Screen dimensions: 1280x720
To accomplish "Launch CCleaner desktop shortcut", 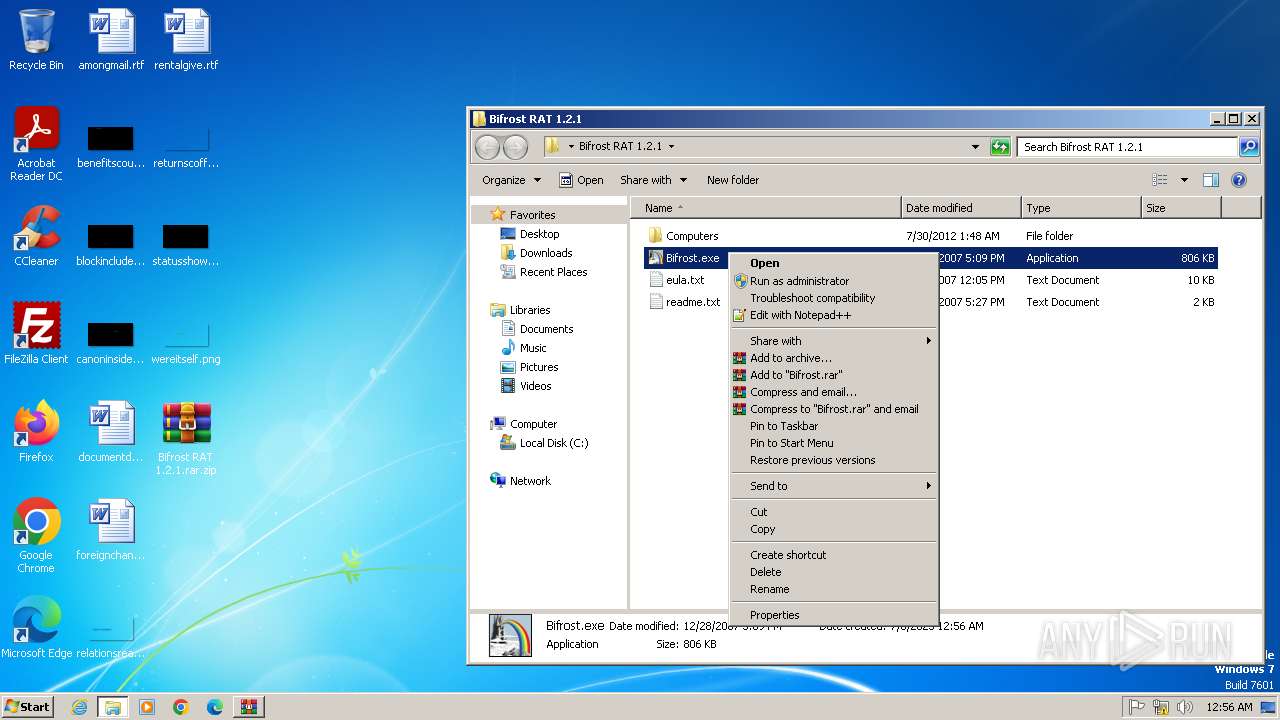I will [36, 236].
